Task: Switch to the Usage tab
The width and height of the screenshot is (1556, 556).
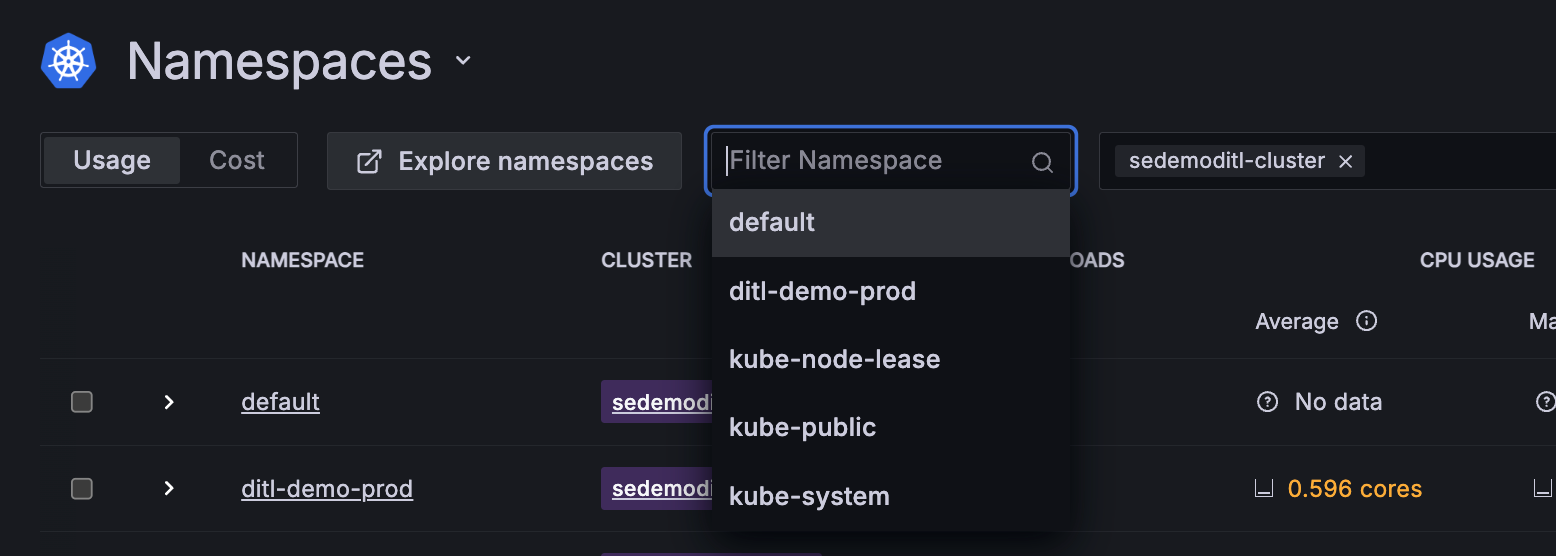Action: (x=112, y=160)
